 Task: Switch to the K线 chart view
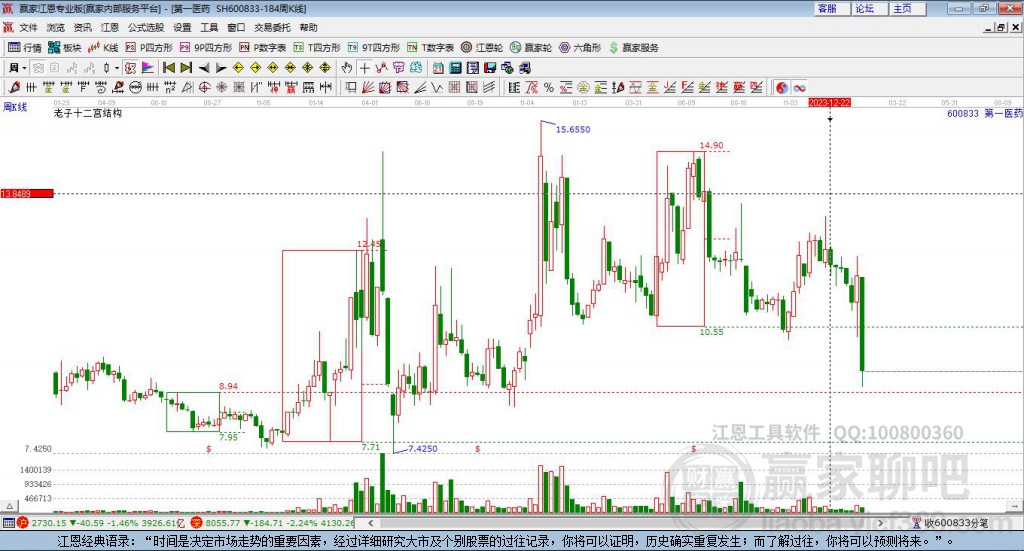[103, 48]
